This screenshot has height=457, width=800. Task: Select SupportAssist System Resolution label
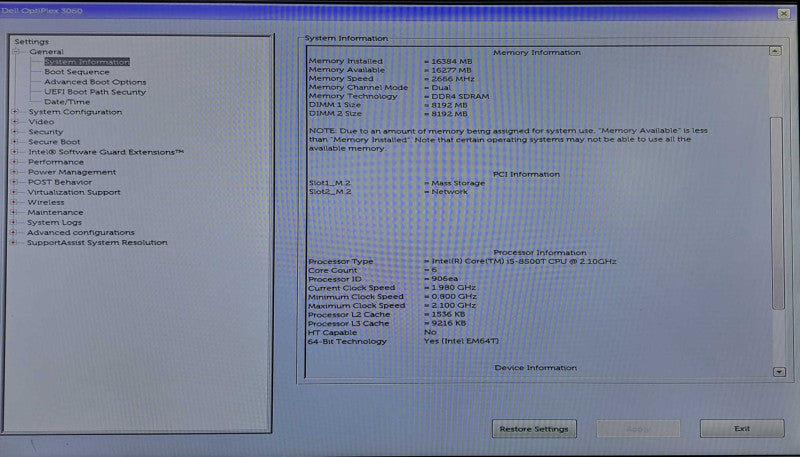tap(97, 242)
